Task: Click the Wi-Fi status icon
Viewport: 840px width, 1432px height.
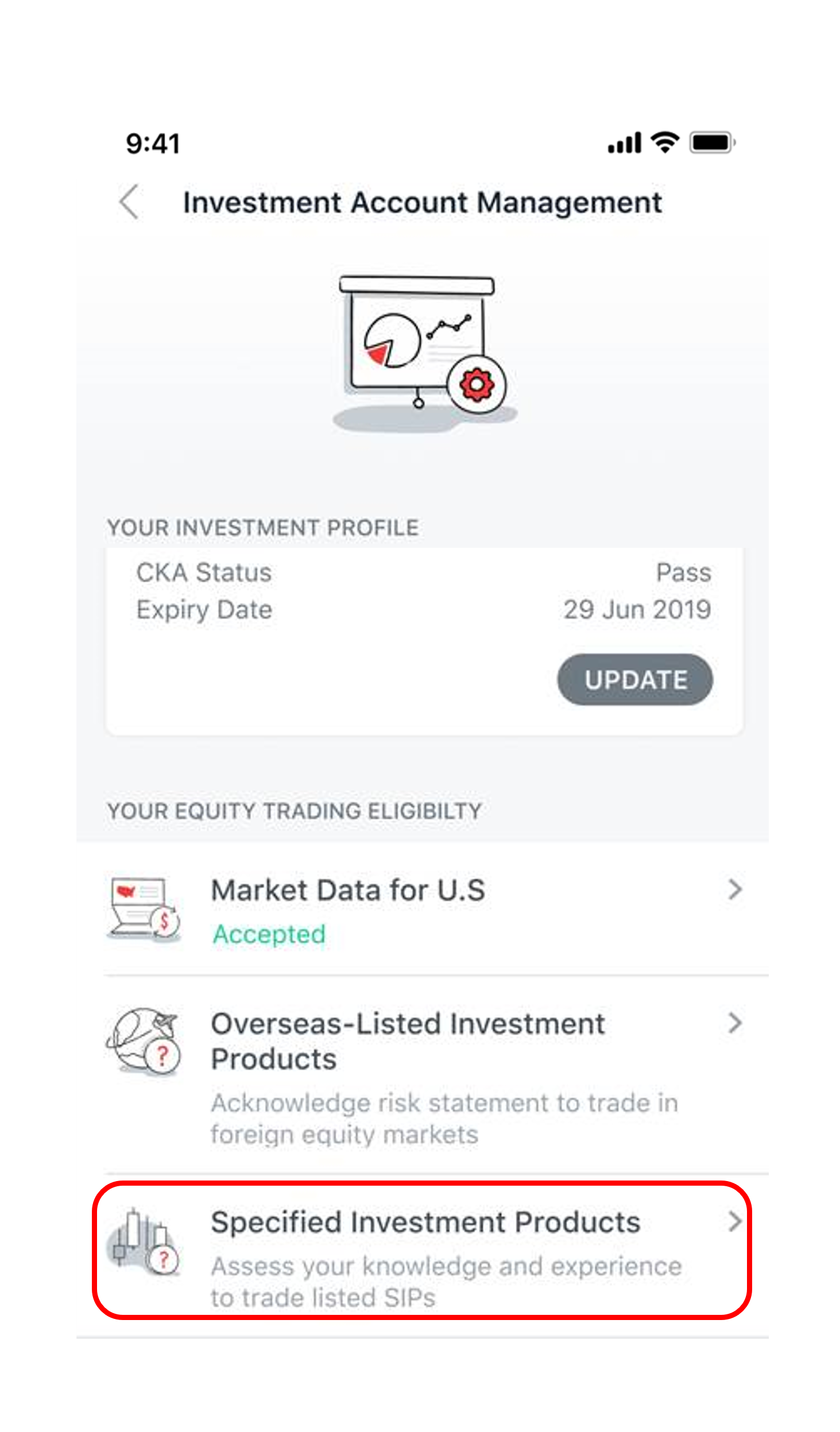Action: point(664,142)
